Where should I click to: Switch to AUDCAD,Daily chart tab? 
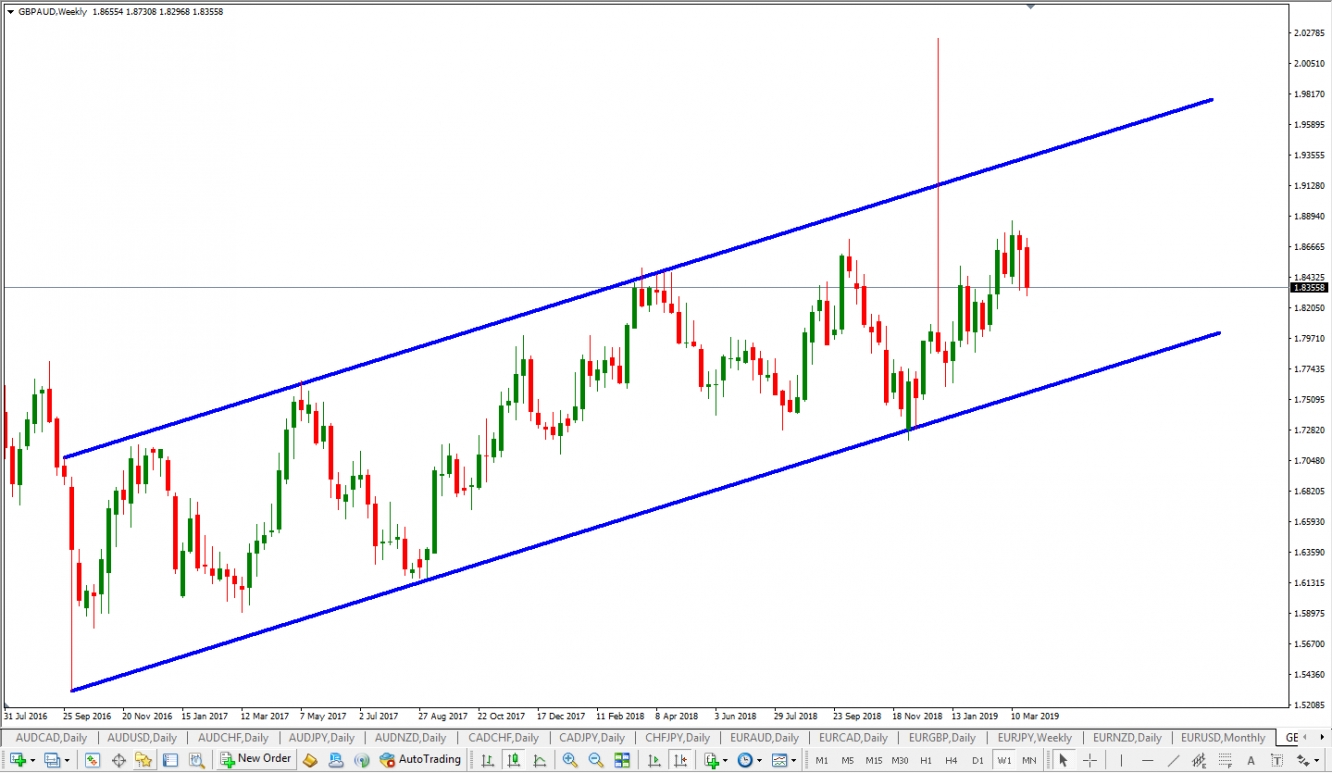pyautogui.click(x=51, y=737)
